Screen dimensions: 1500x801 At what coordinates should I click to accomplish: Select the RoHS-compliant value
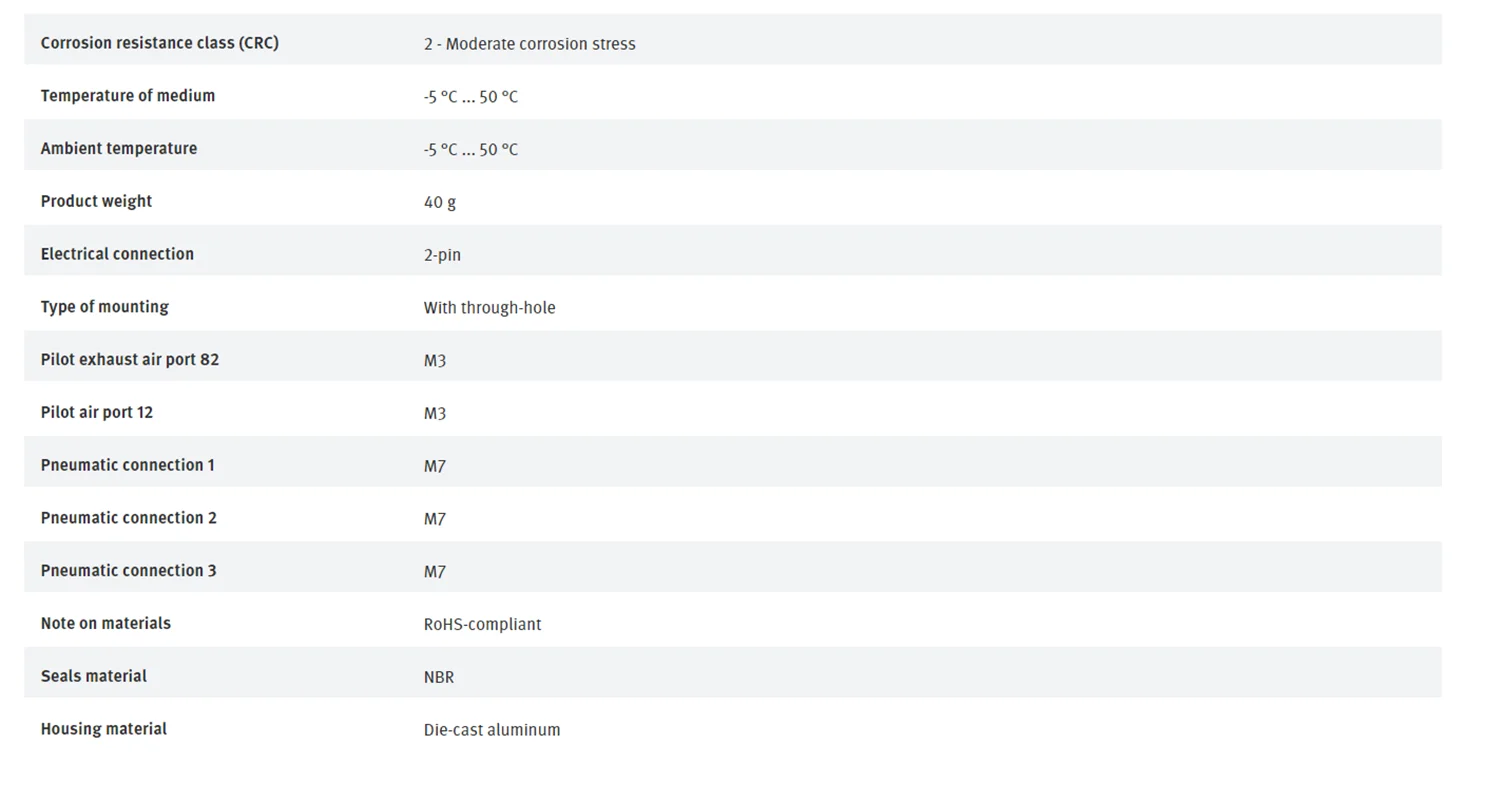(x=482, y=625)
